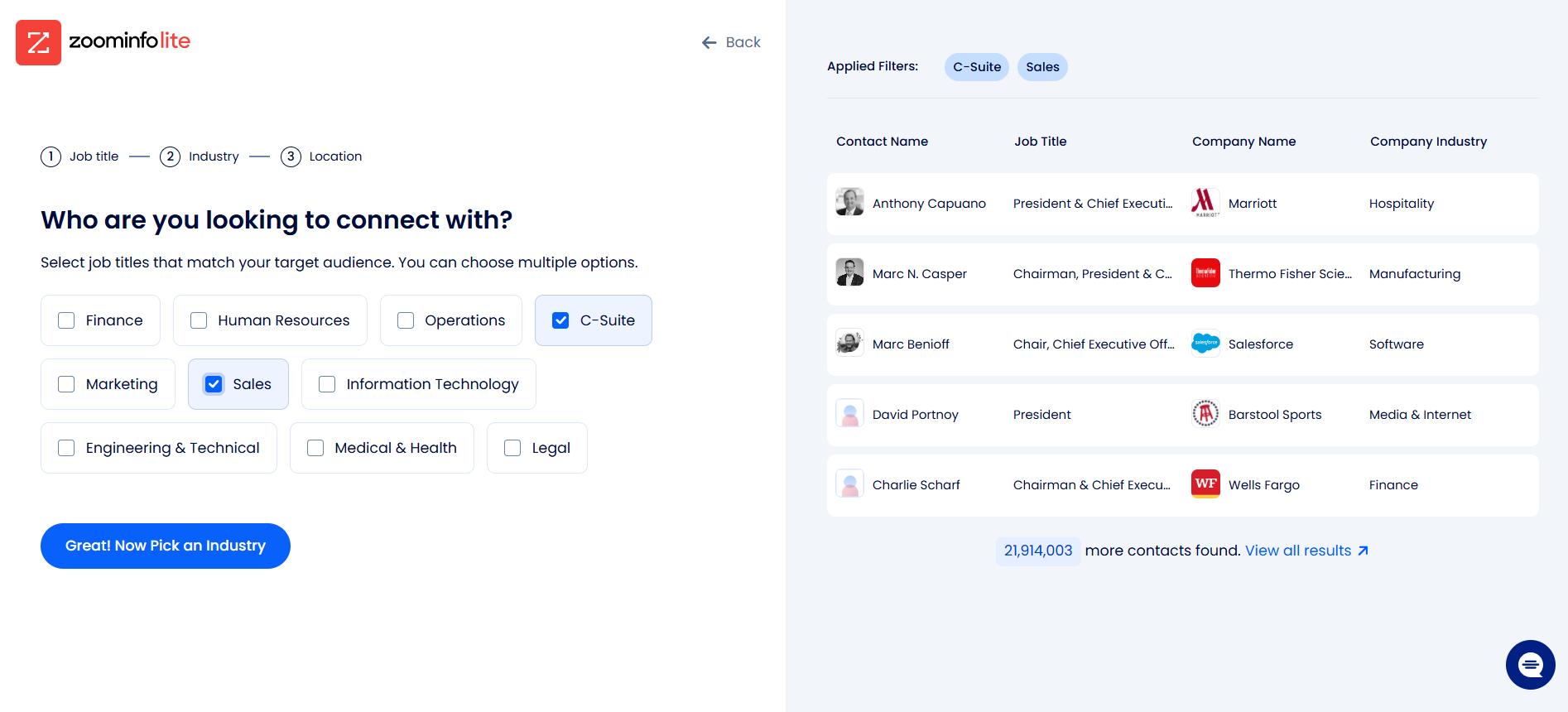Uncheck the Sales checkbox
Image resolution: width=1568 pixels, height=712 pixels.
pyautogui.click(x=214, y=384)
